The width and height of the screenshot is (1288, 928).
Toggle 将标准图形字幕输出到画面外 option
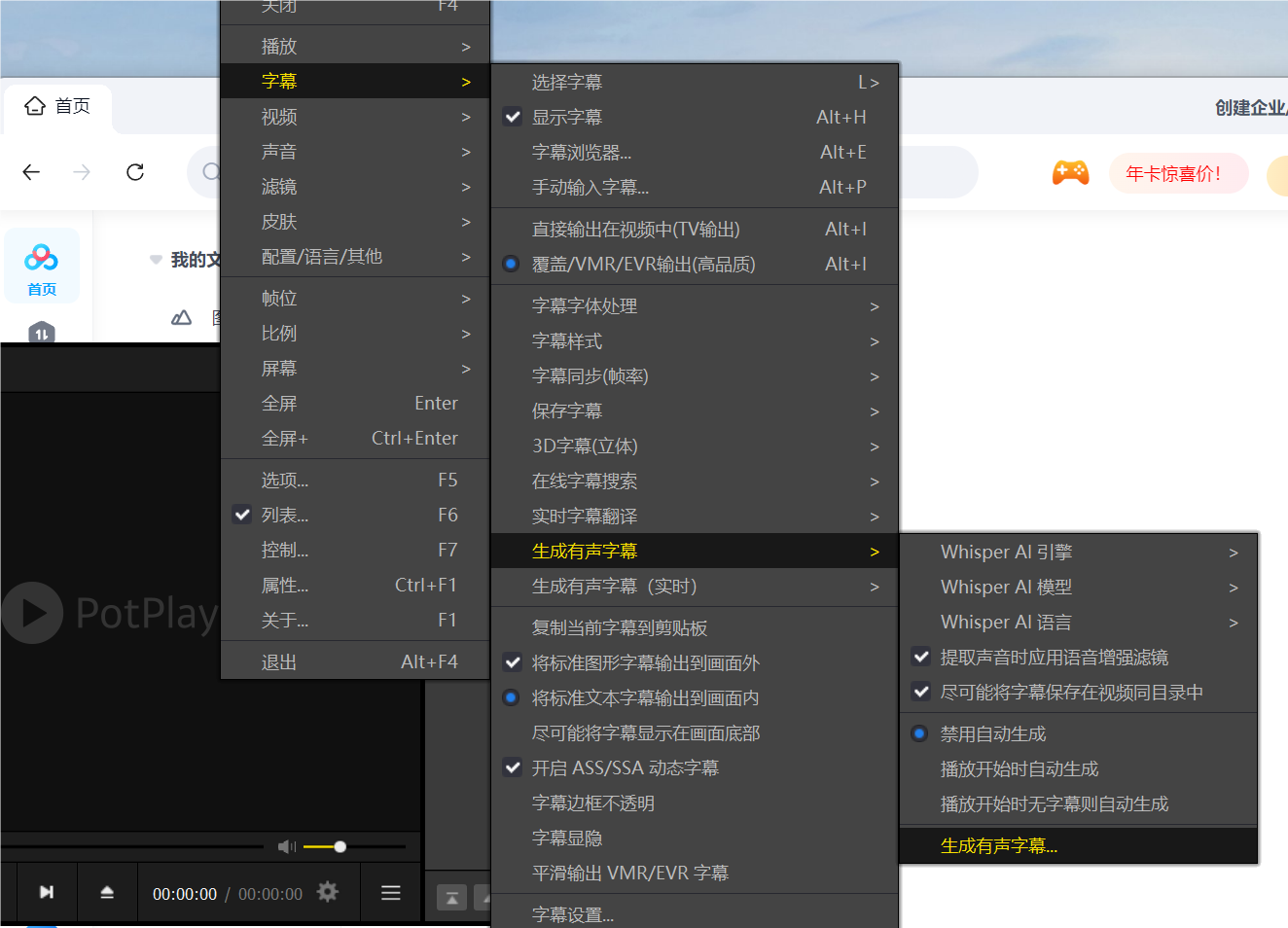[x=695, y=662]
